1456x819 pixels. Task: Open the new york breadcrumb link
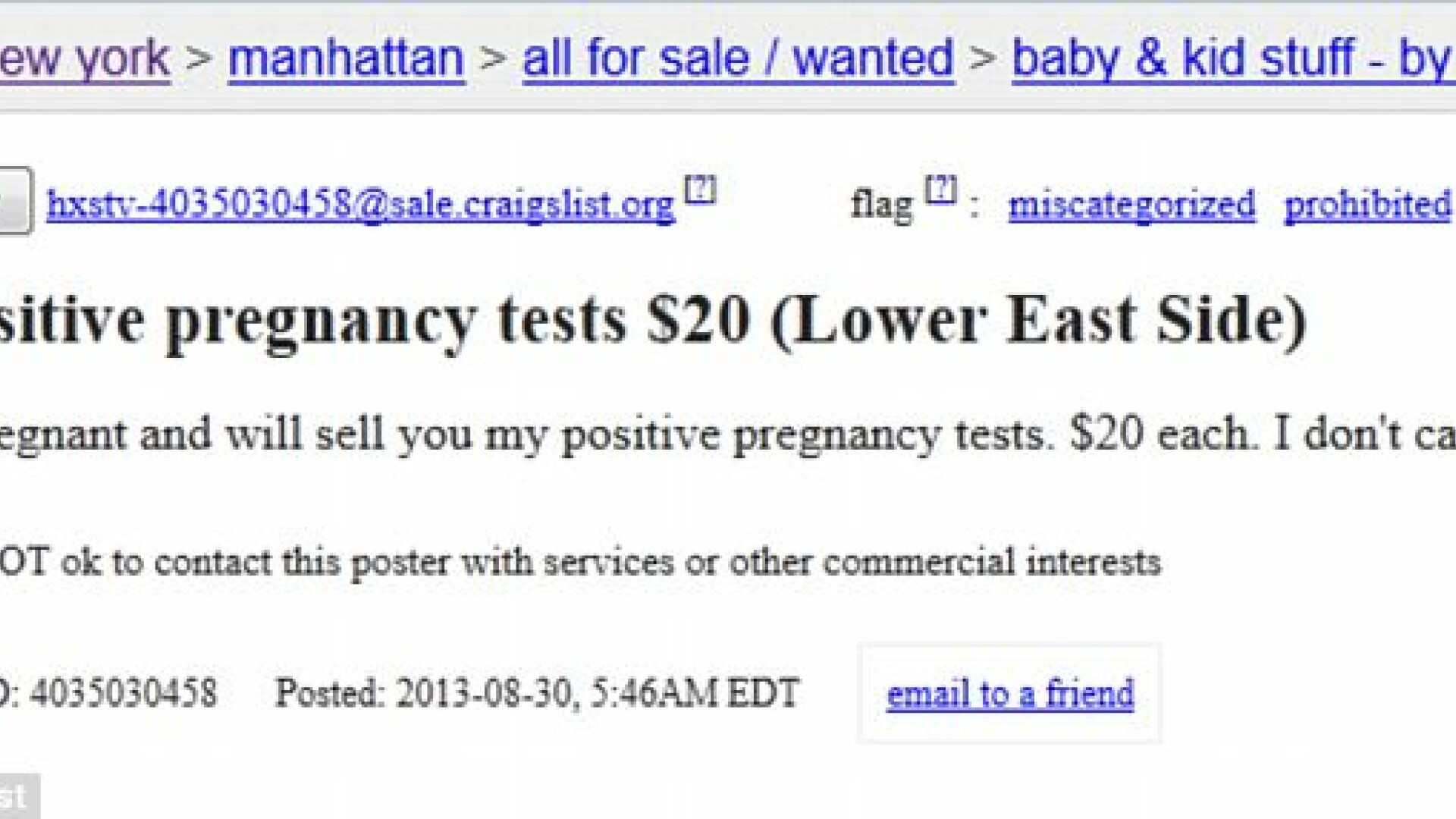pyautogui.click(x=83, y=59)
